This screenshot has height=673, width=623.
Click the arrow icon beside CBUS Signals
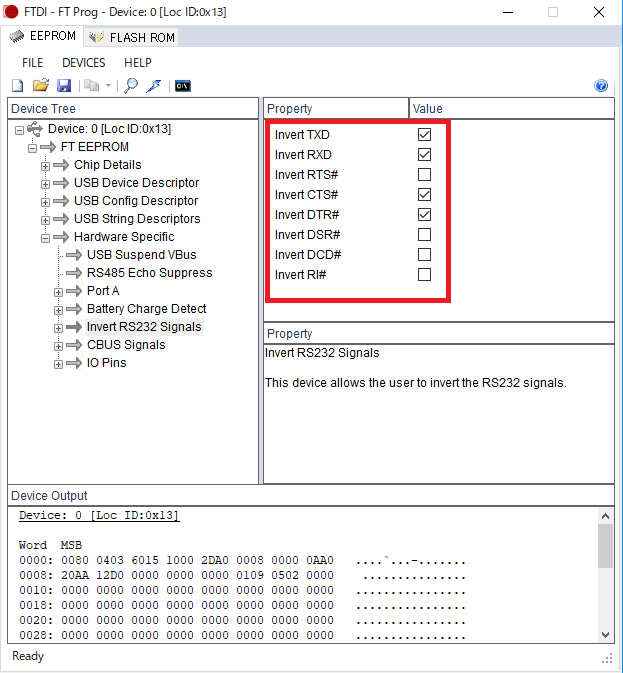74,345
